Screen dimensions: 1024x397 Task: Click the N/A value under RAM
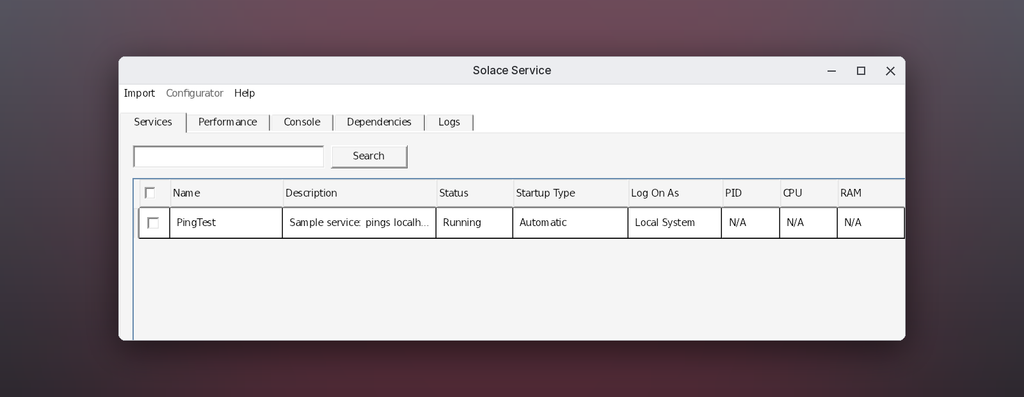click(x=871, y=223)
